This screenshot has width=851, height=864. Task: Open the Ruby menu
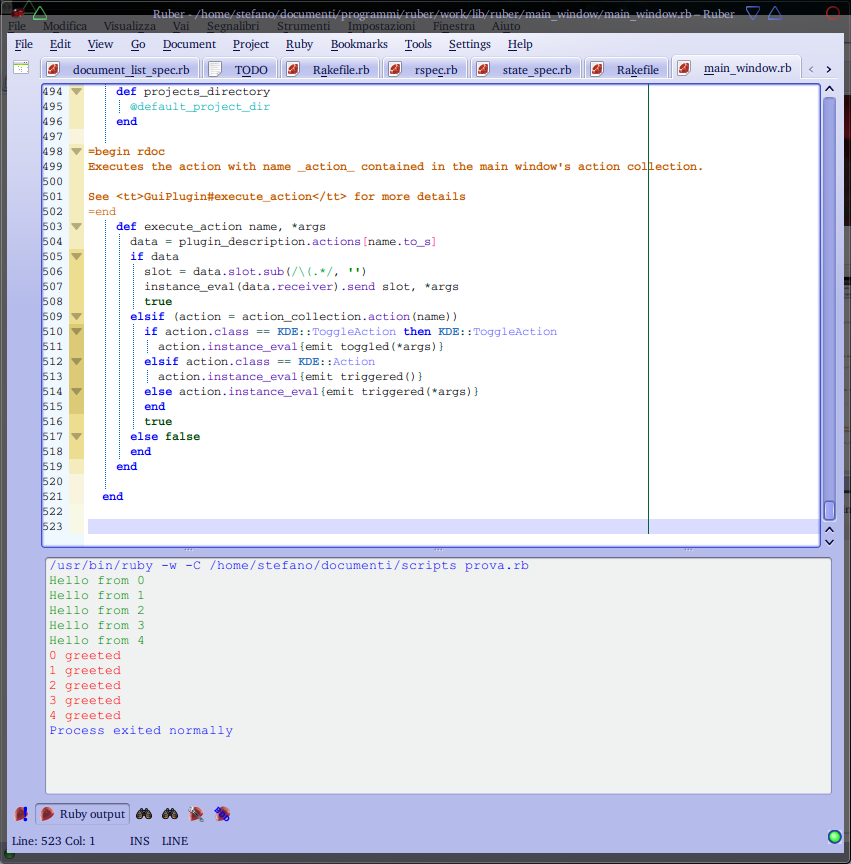click(299, 44)
